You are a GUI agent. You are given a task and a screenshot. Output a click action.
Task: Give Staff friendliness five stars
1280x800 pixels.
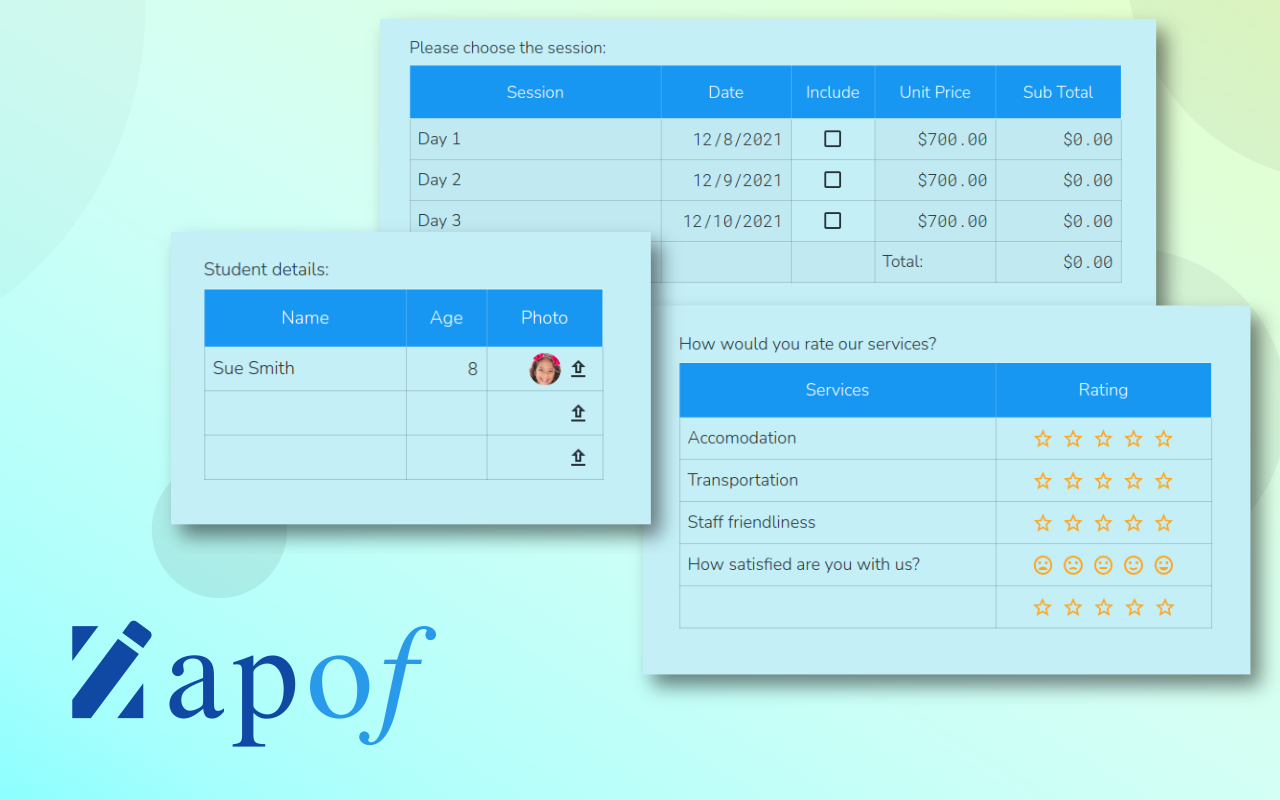1163,523
